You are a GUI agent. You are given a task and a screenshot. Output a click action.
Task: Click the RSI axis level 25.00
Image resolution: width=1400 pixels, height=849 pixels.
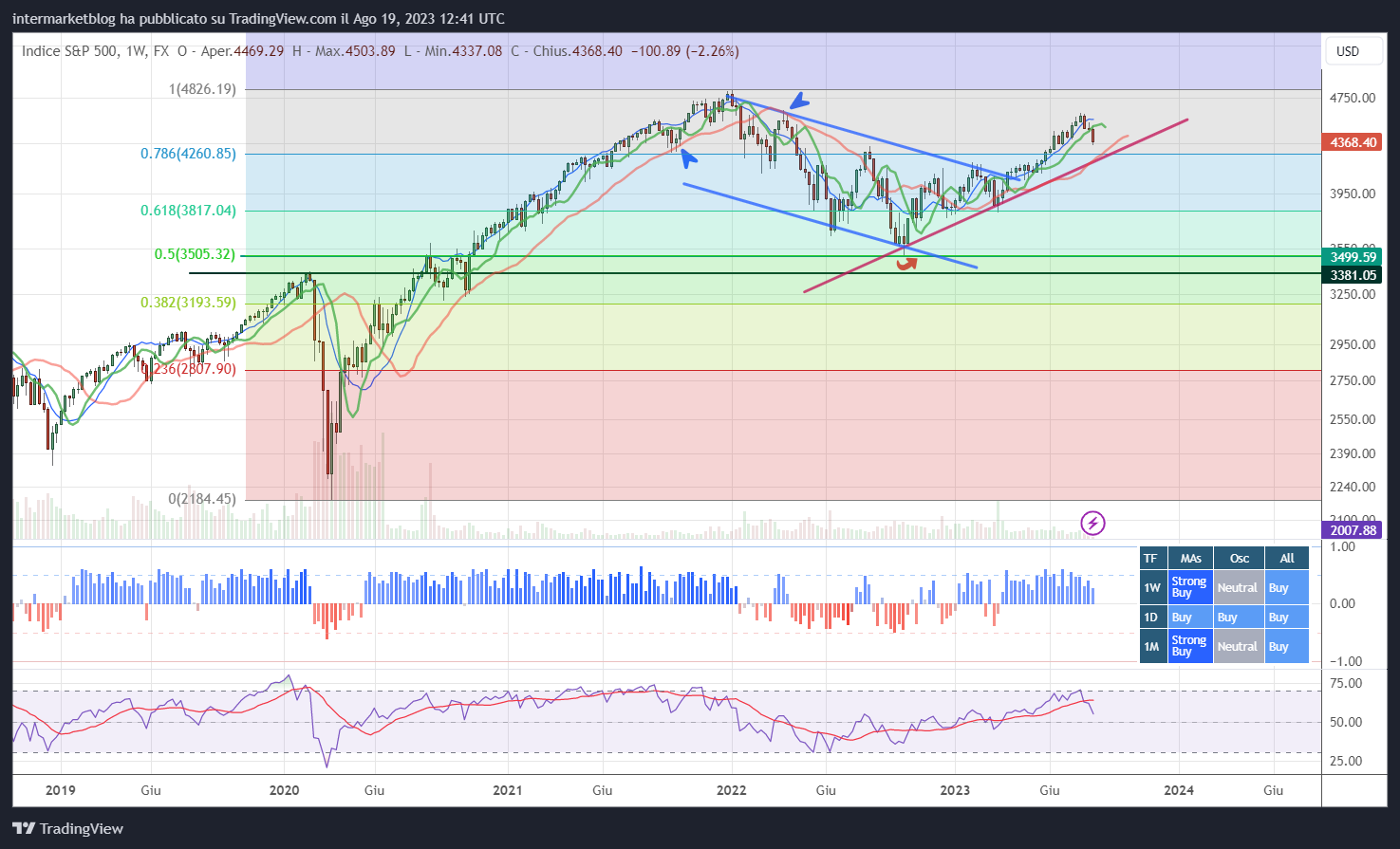point(1346,761)
